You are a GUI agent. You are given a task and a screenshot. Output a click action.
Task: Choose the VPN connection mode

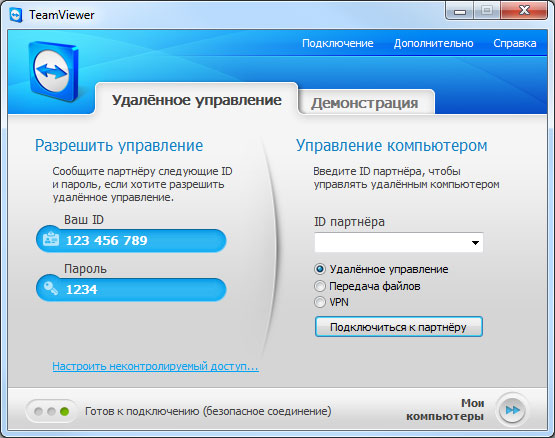[x=320, y=302]
